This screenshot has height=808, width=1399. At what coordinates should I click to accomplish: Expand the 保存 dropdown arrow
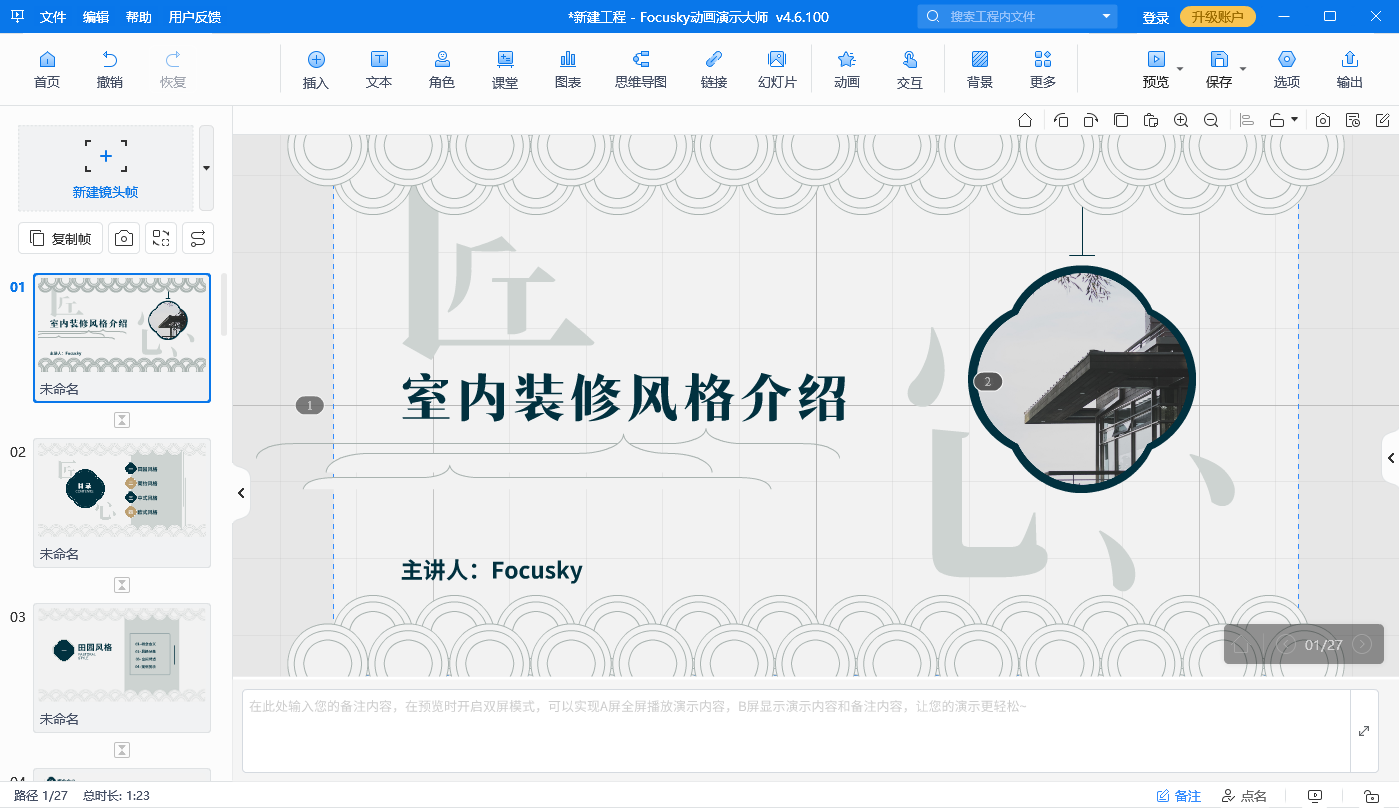[1243, 69]
